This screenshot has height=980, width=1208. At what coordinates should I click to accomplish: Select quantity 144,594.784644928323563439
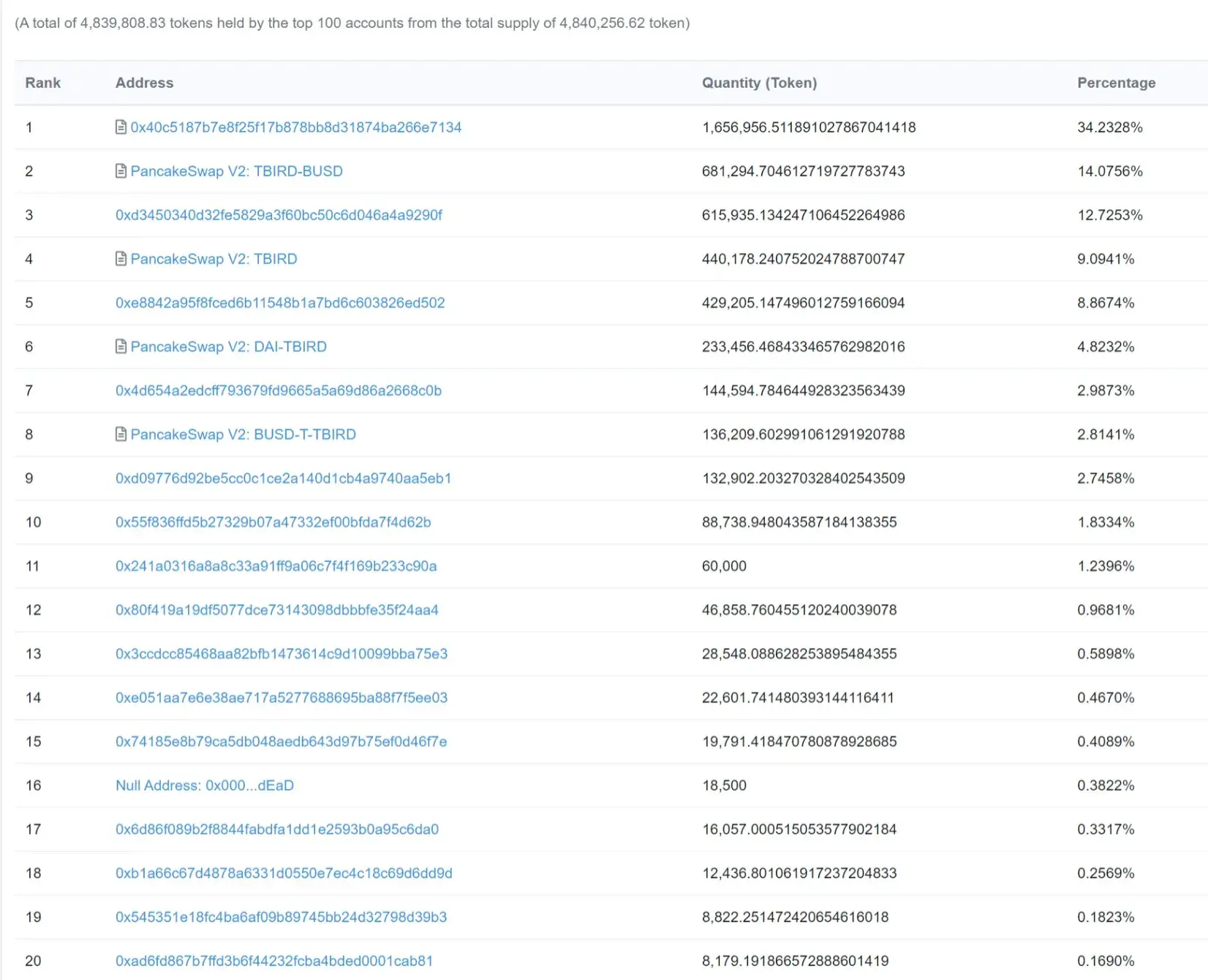[x=804, y=391]
